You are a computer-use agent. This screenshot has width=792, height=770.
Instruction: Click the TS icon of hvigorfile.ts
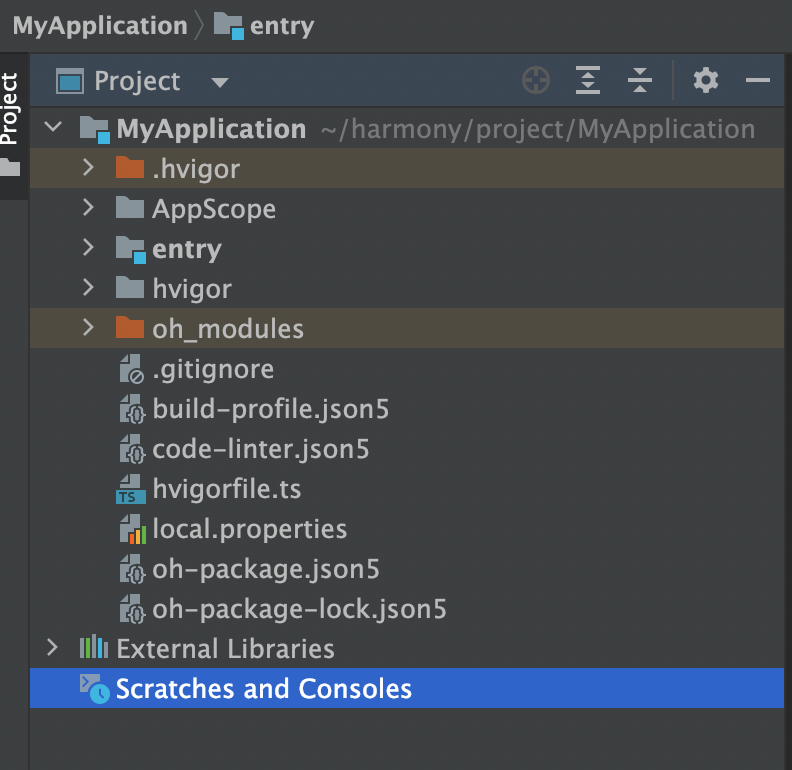[131, 489]
